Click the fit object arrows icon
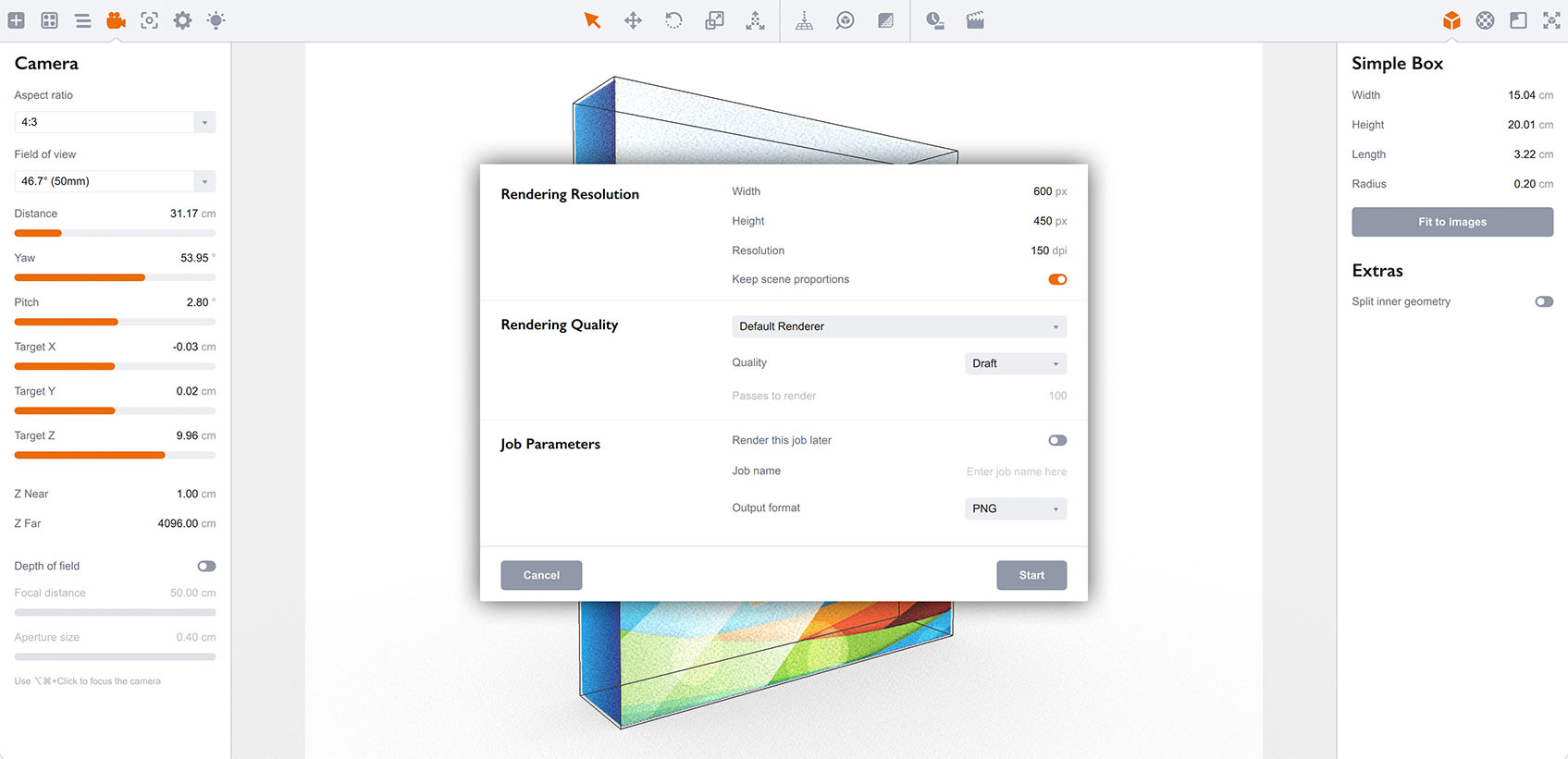This screenshot has height=759, width=1568. tap(1551, 20)
